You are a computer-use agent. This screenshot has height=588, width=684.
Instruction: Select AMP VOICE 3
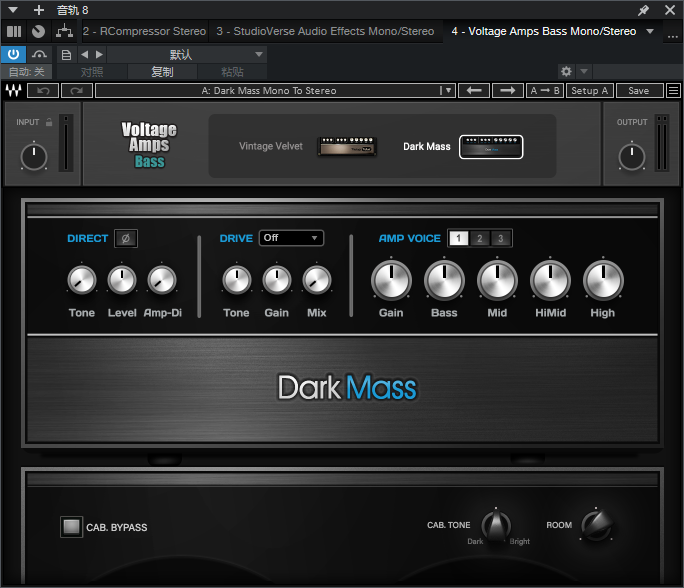pos(501,238)
